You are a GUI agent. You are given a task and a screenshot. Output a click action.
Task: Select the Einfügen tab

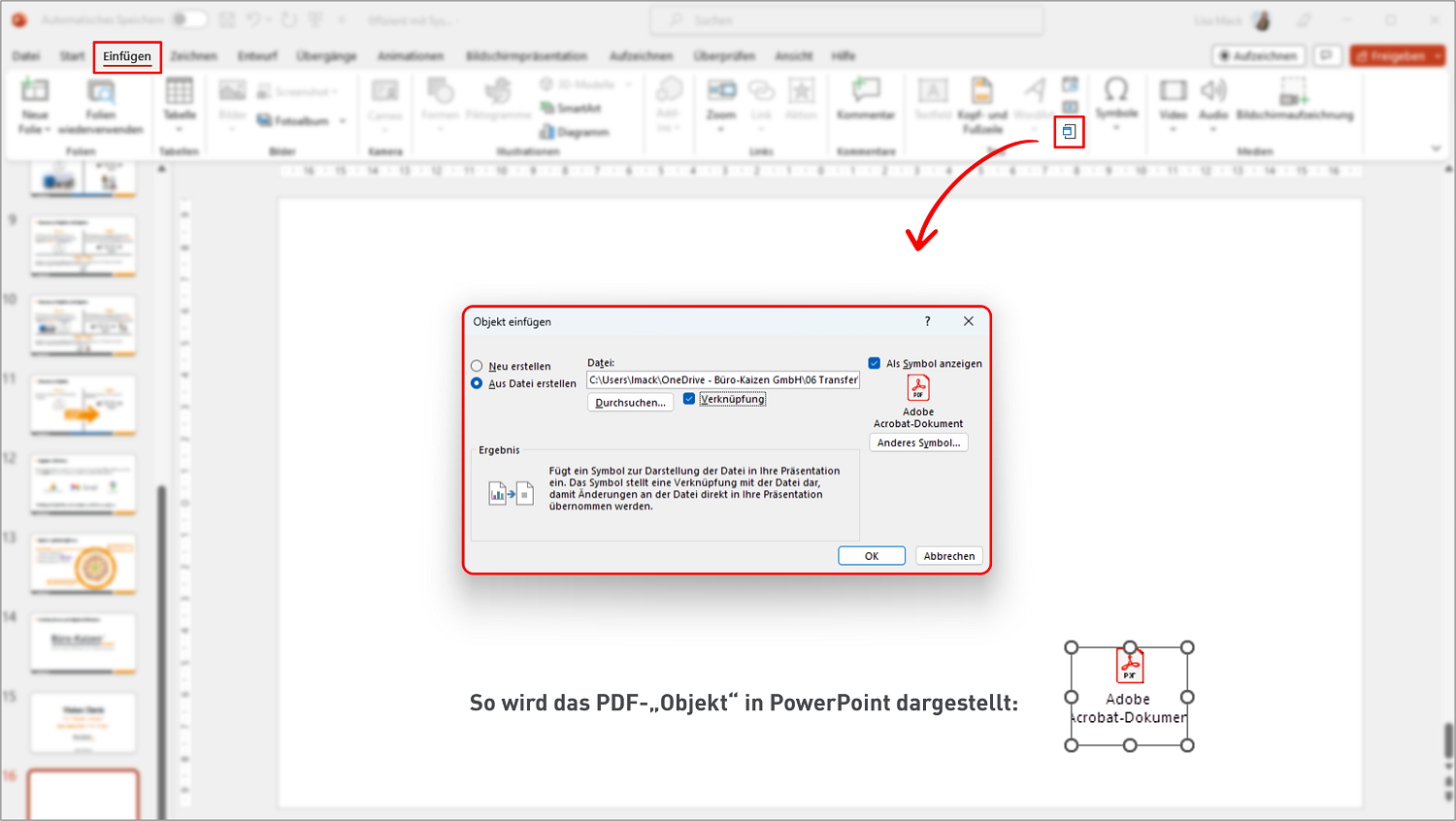[127, 56]
